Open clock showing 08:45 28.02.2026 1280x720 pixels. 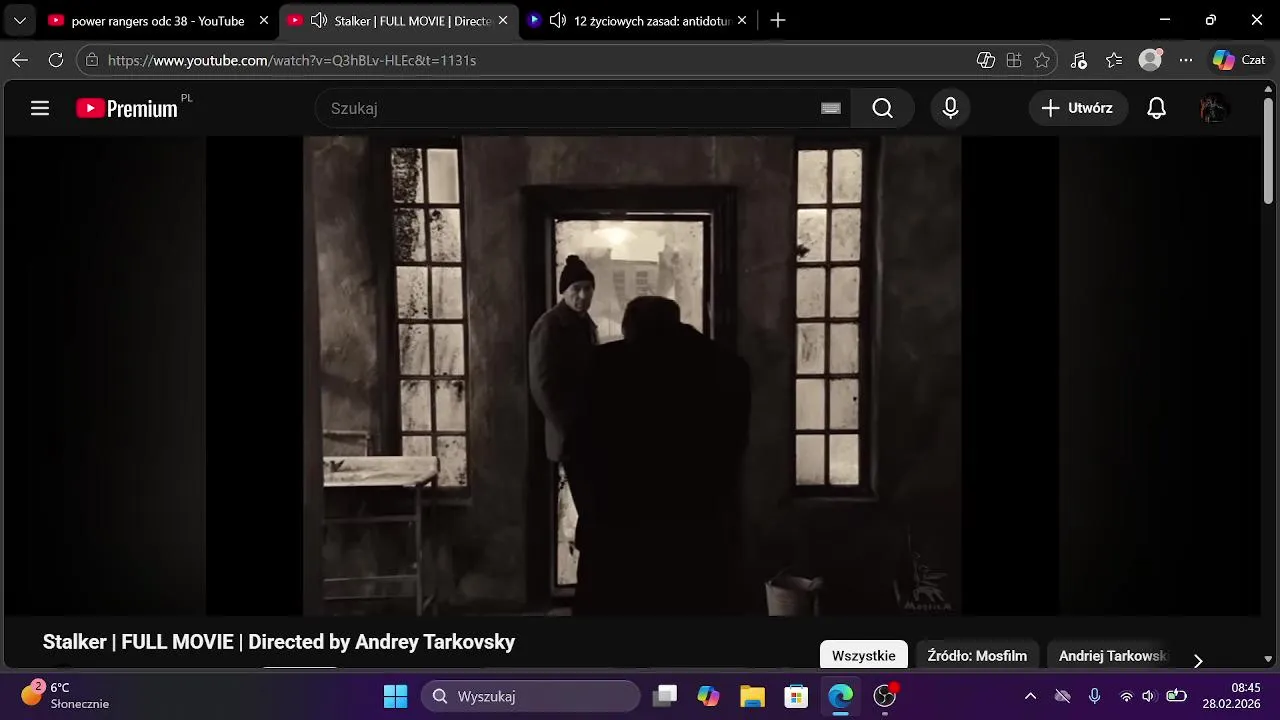[1231, 696]
